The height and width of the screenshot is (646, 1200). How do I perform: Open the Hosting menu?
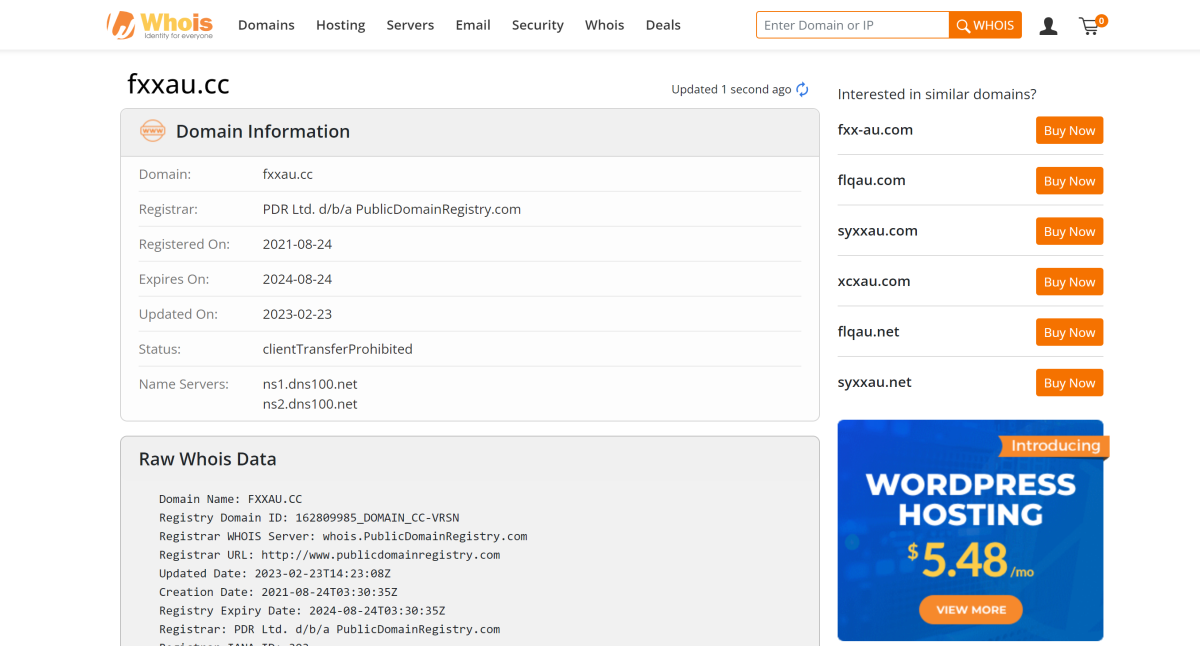click(x=340, y=25)
